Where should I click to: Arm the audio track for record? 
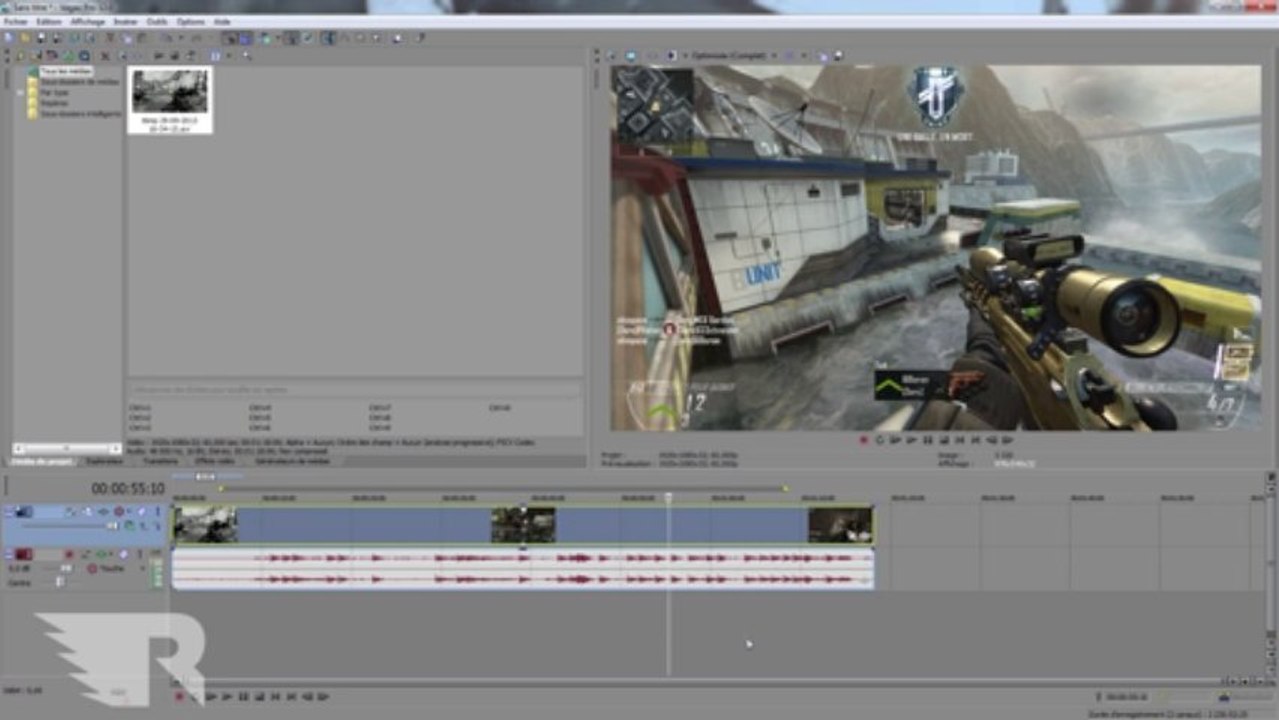69,554
